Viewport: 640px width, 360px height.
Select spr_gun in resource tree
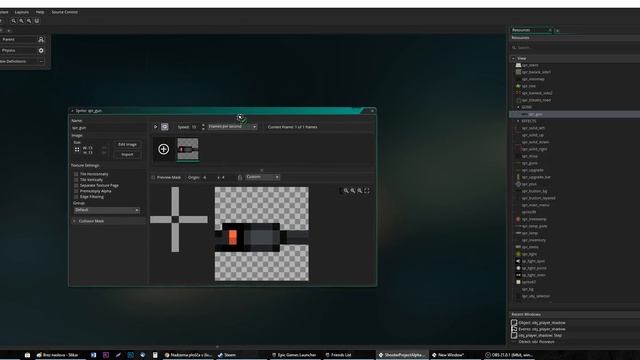536,115
